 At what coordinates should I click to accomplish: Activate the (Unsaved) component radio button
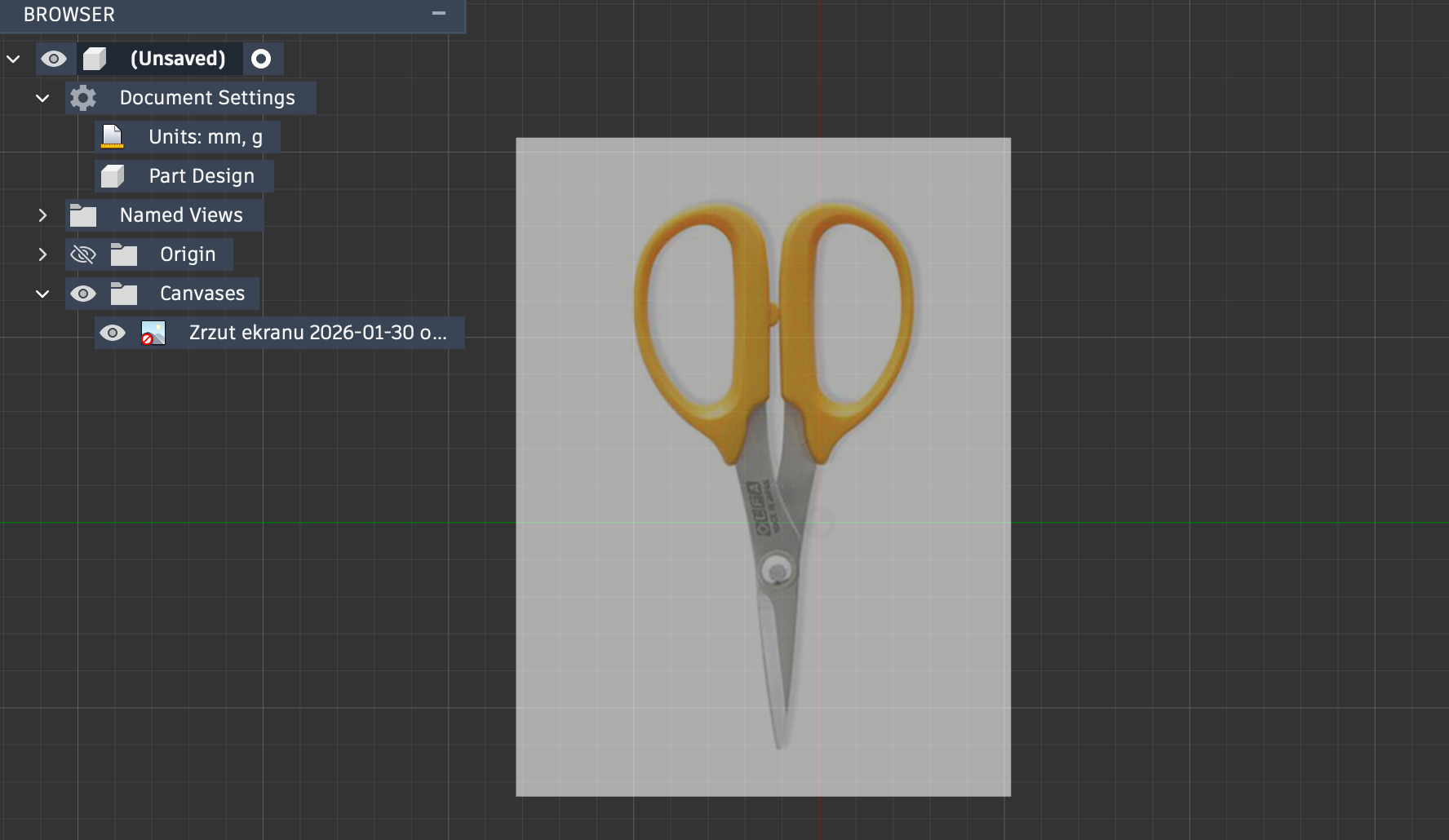click(x=261, y=59)
